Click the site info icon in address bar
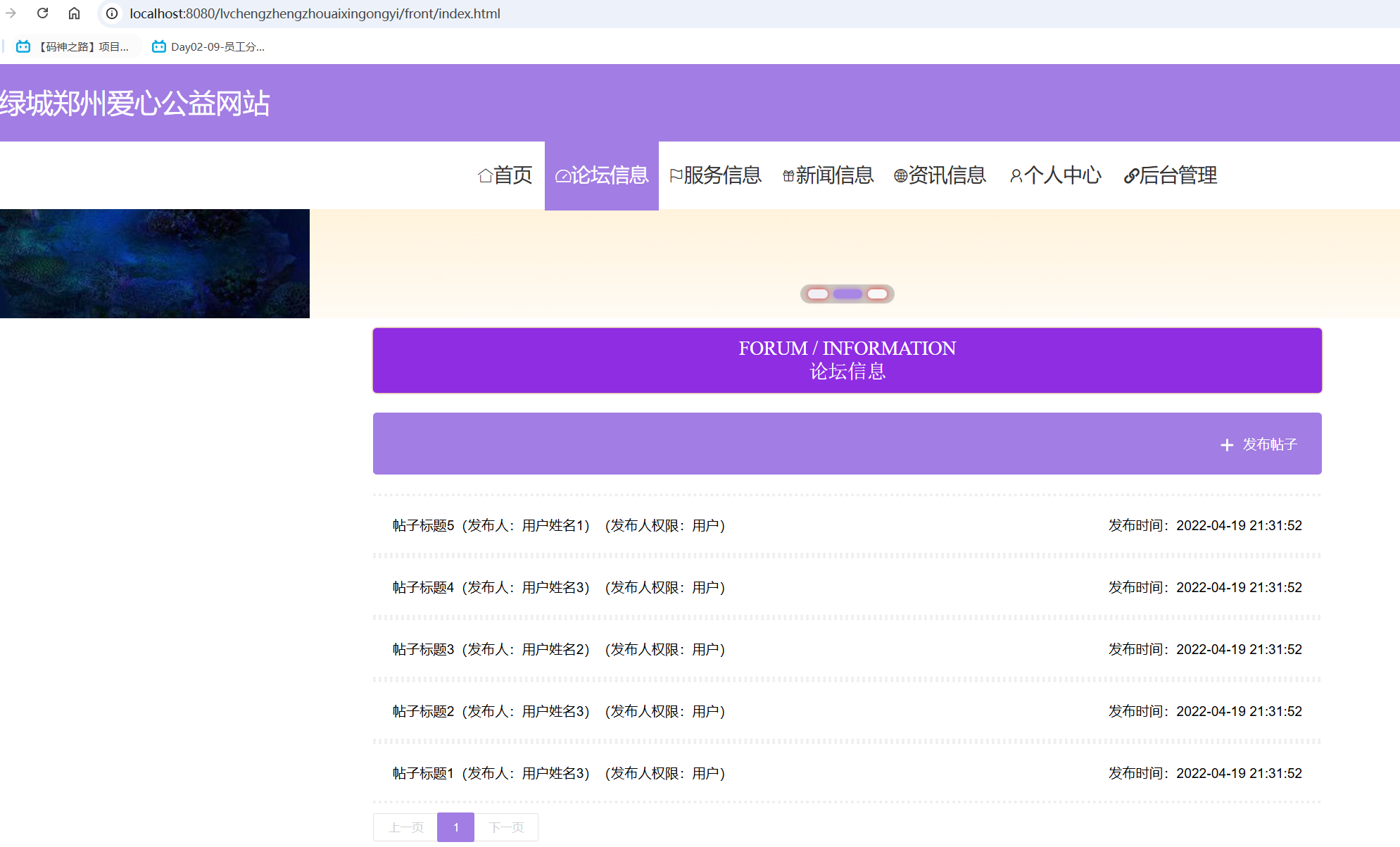Screen dimensions: 1400x847 click(112, 13)
